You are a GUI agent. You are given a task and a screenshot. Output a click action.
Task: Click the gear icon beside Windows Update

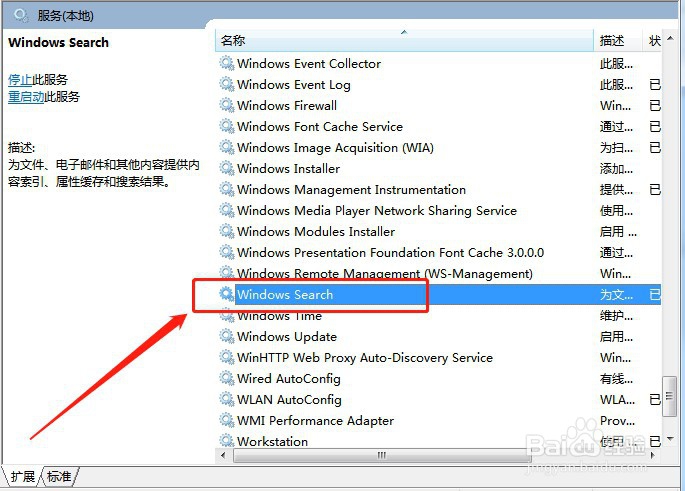point(226,336)
